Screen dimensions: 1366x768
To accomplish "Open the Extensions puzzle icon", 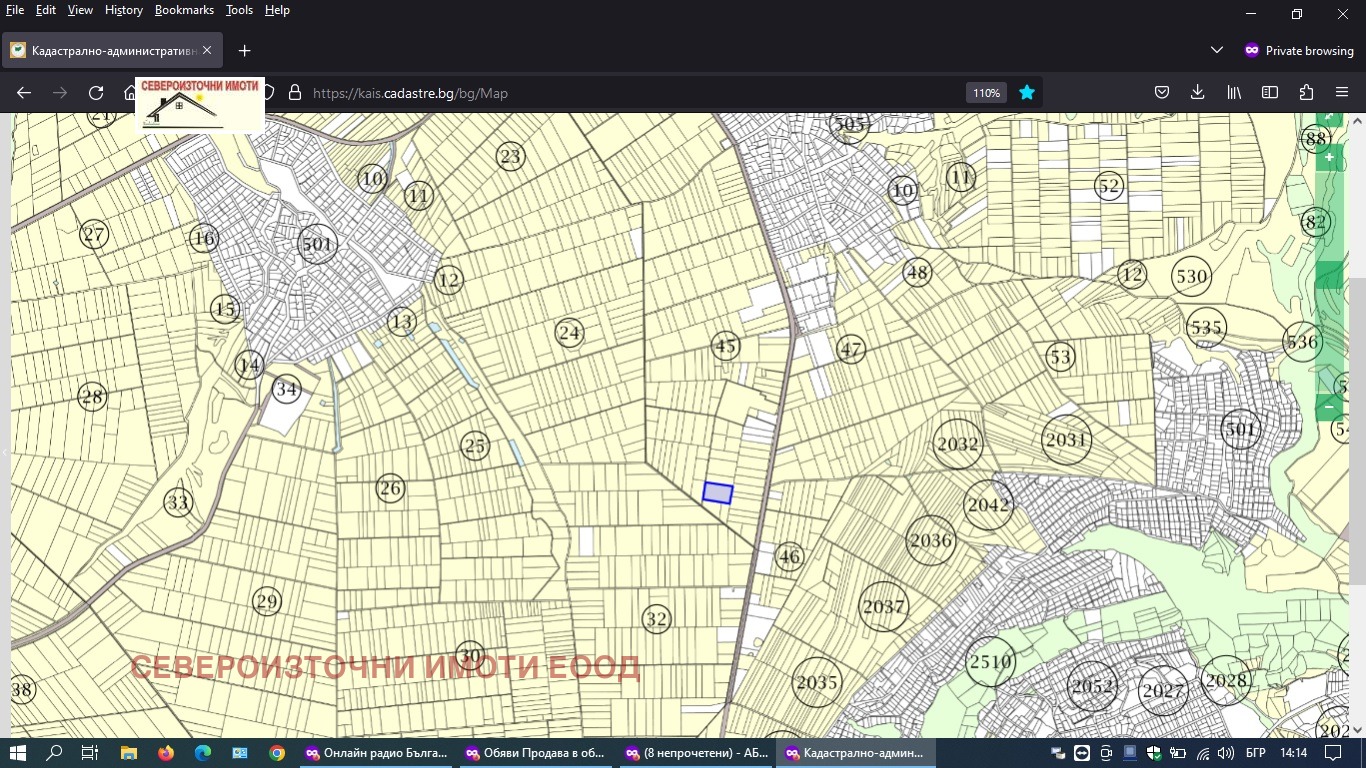I will [x=1306, y=93].
